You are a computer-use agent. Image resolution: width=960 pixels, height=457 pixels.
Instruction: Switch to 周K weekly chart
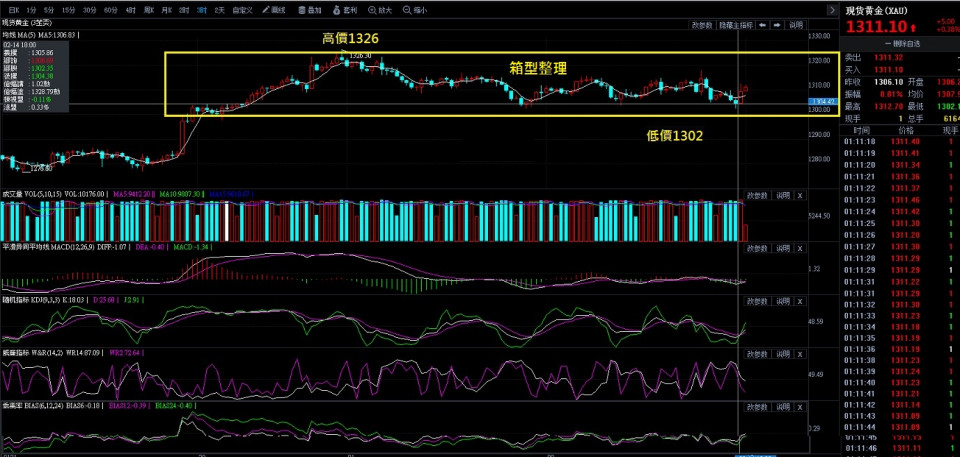click(x=149, y=10)
